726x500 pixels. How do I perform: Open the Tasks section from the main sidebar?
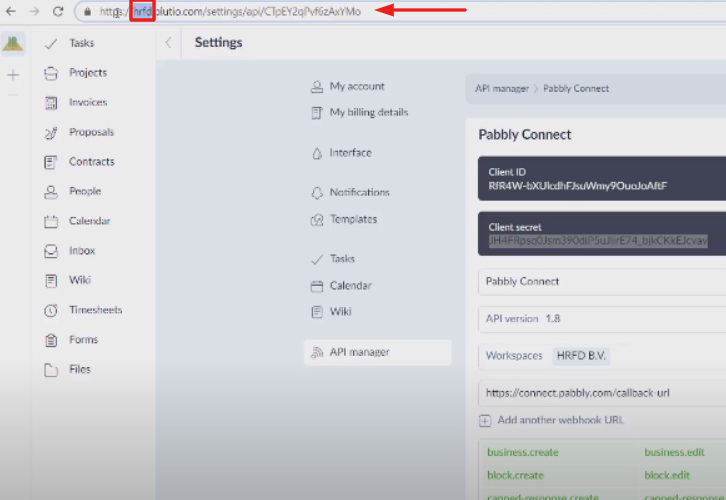pyautogui.click(x=81, y=43)
